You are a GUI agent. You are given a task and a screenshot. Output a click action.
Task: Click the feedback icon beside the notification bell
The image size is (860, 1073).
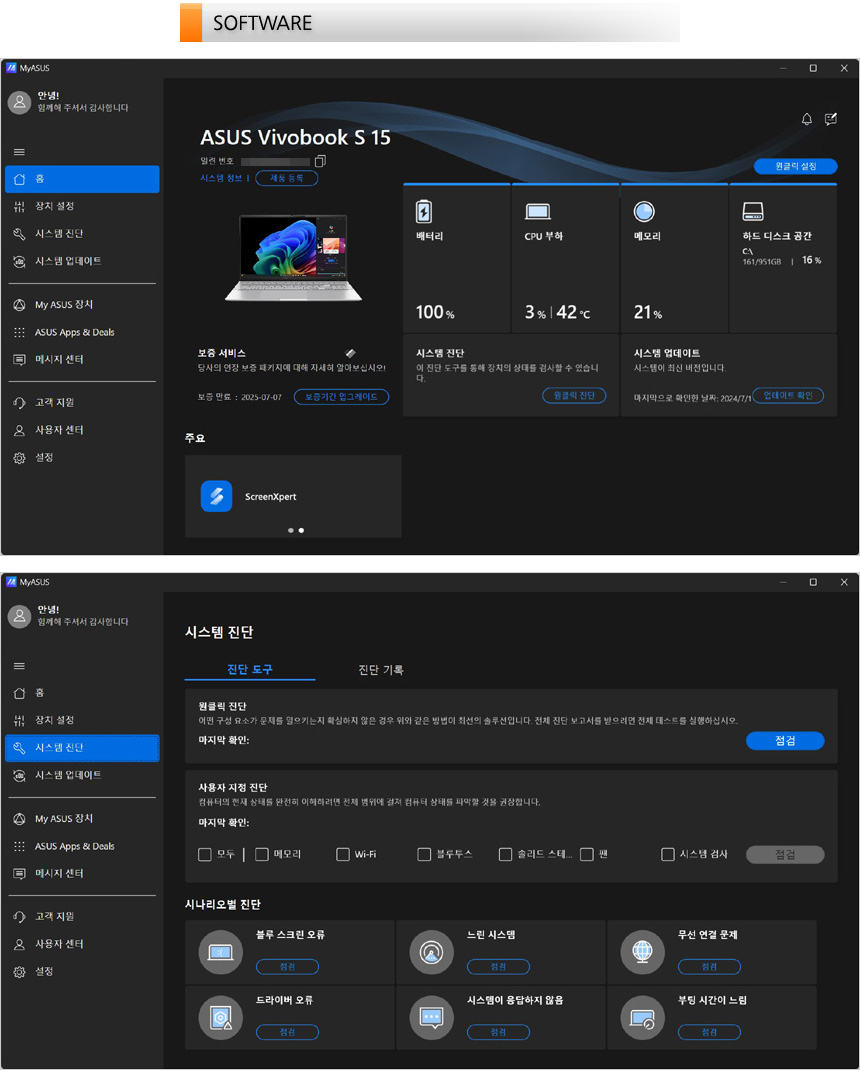click(831, 120)
